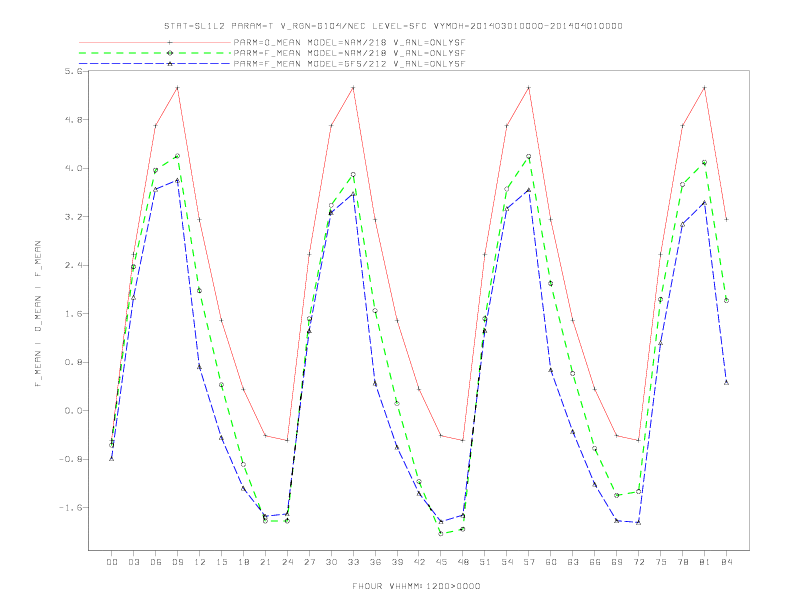Click the y-axis tick label -1.6

pyautogui.click(x=70, y=507)
